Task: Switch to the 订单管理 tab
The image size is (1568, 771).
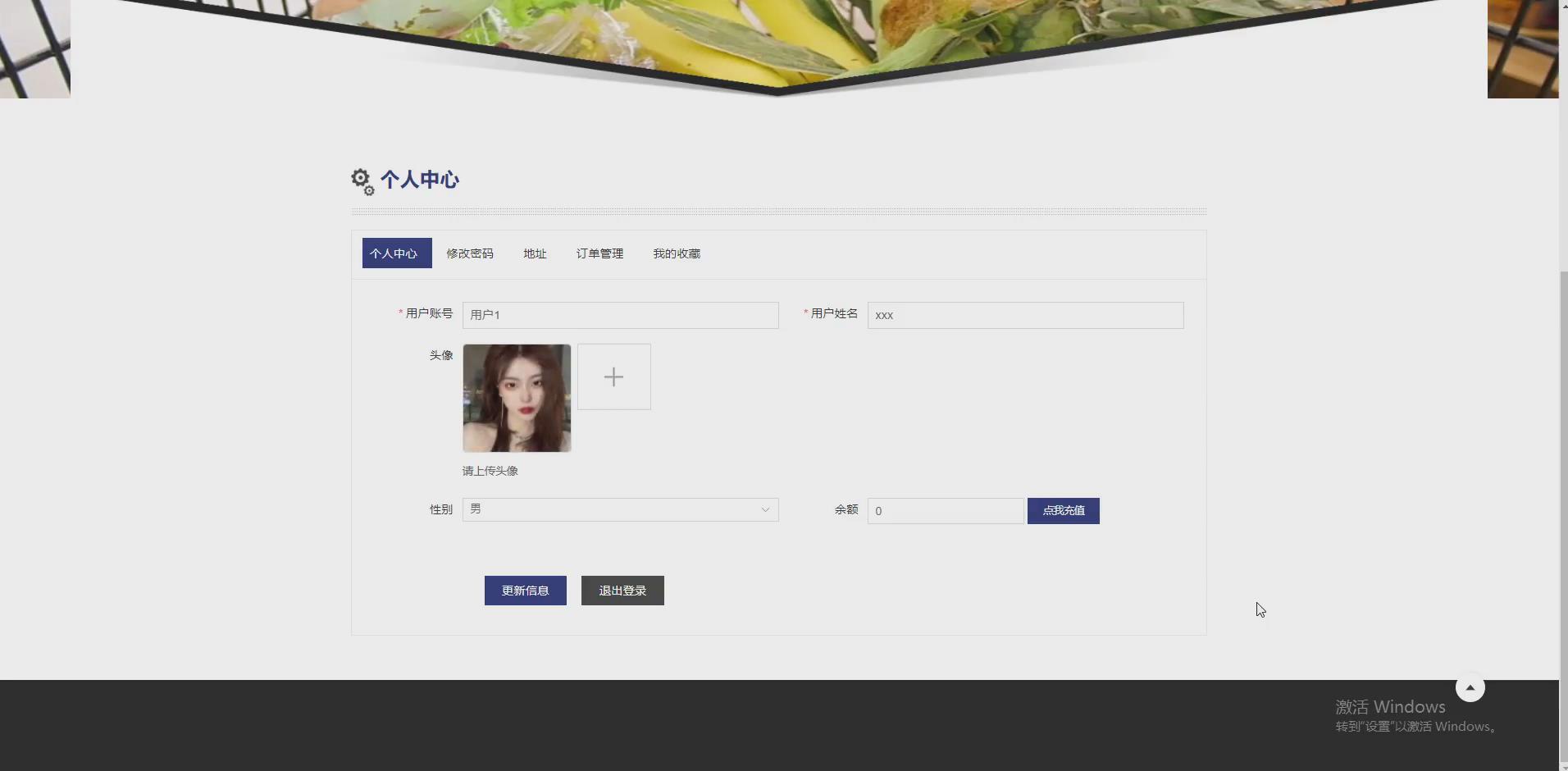Action: click(x=599, y=253)
